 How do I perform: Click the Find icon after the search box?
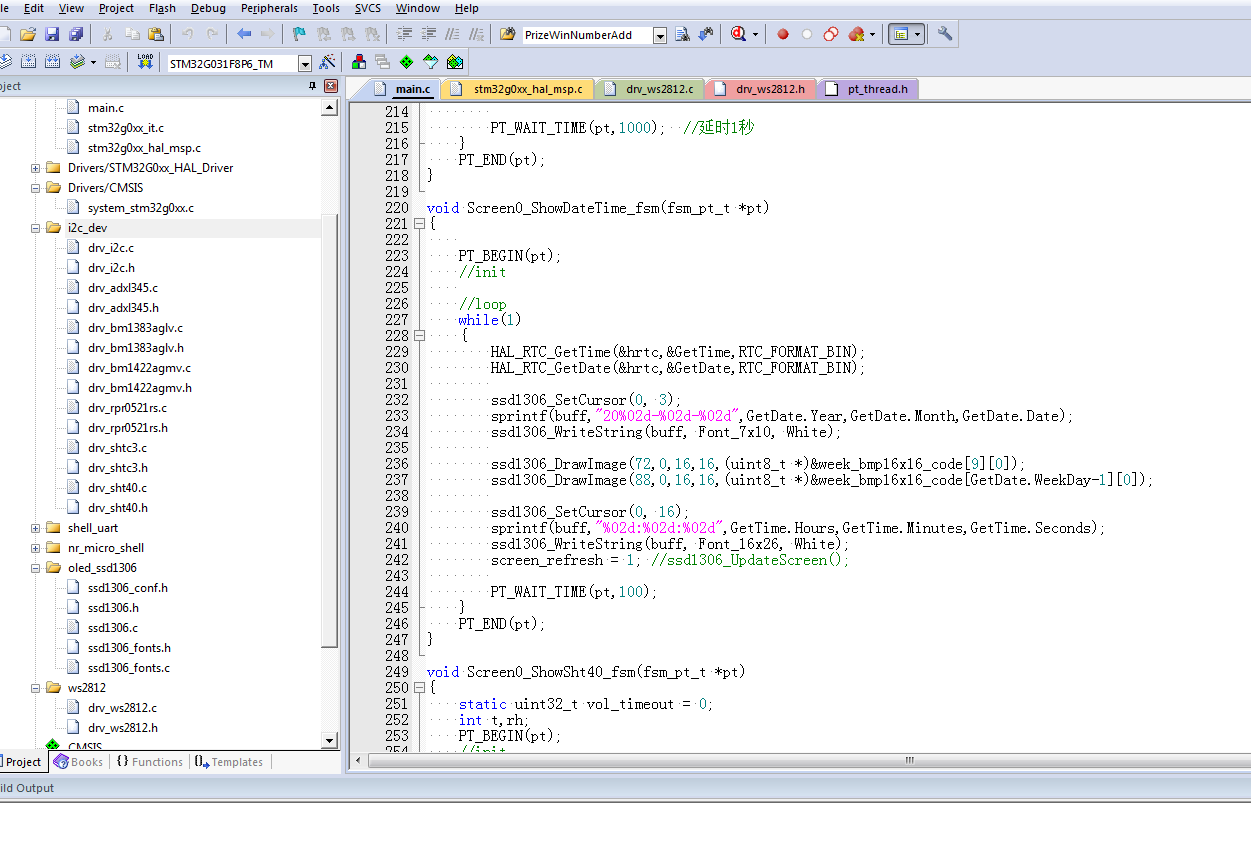[683, 34]
